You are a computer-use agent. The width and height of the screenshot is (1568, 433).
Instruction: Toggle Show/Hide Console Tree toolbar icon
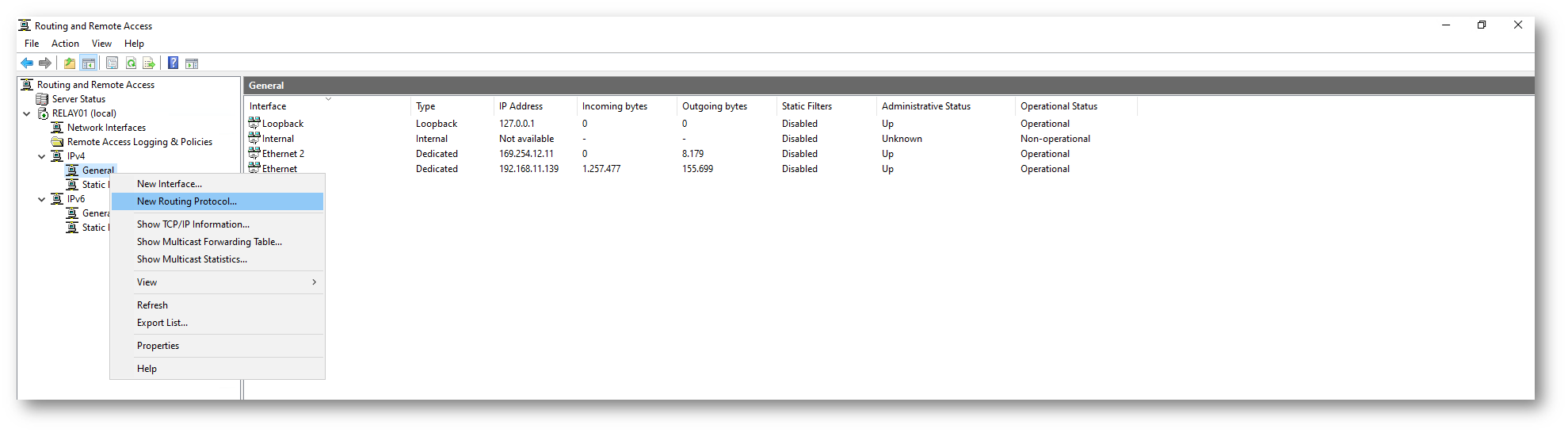pyautogui.click(x=89, y=63)
